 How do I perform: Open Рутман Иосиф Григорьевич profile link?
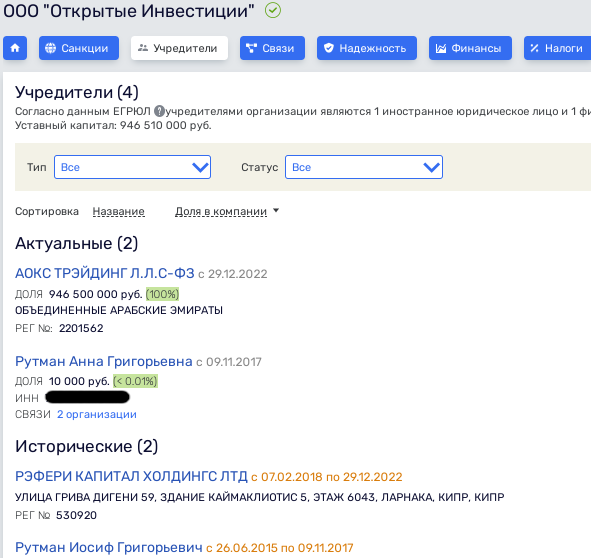pos(109,547)
